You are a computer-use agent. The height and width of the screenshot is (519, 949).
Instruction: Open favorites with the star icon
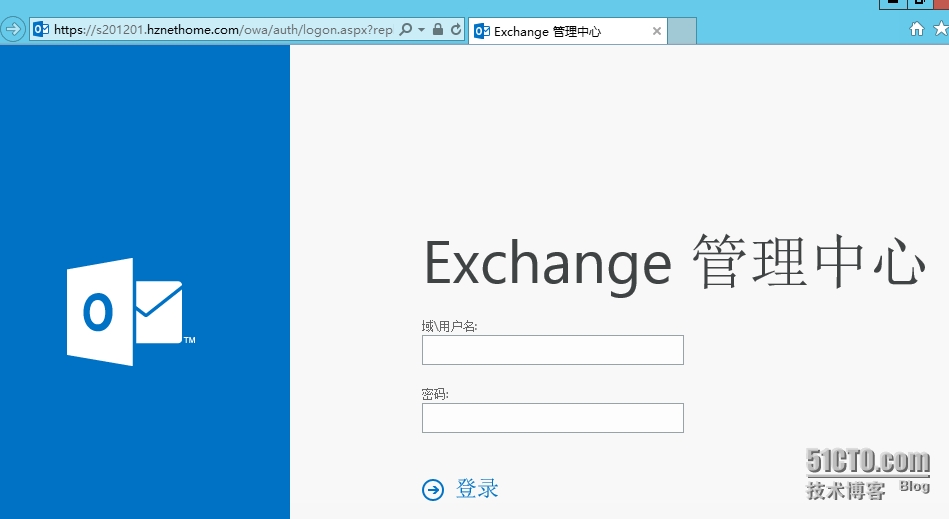click(x=941, y=28)
